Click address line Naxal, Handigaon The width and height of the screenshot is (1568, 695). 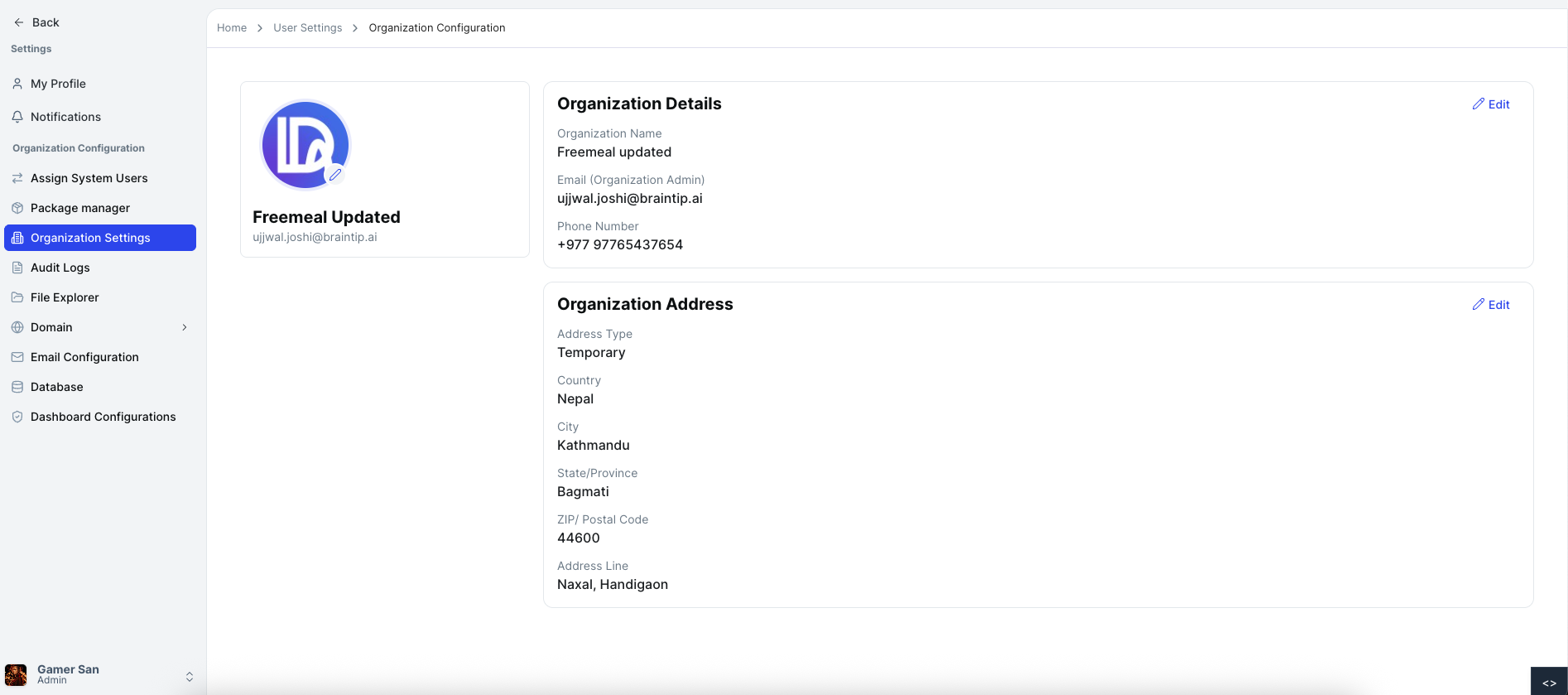(x=613, y=584)
